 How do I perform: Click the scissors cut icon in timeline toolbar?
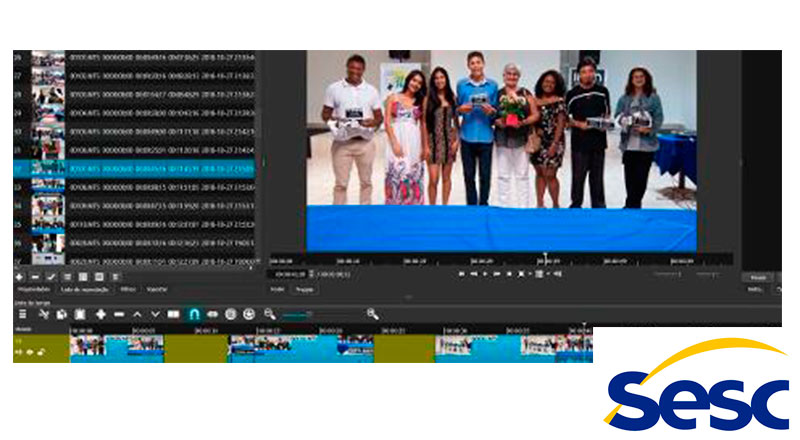point(43,314)
